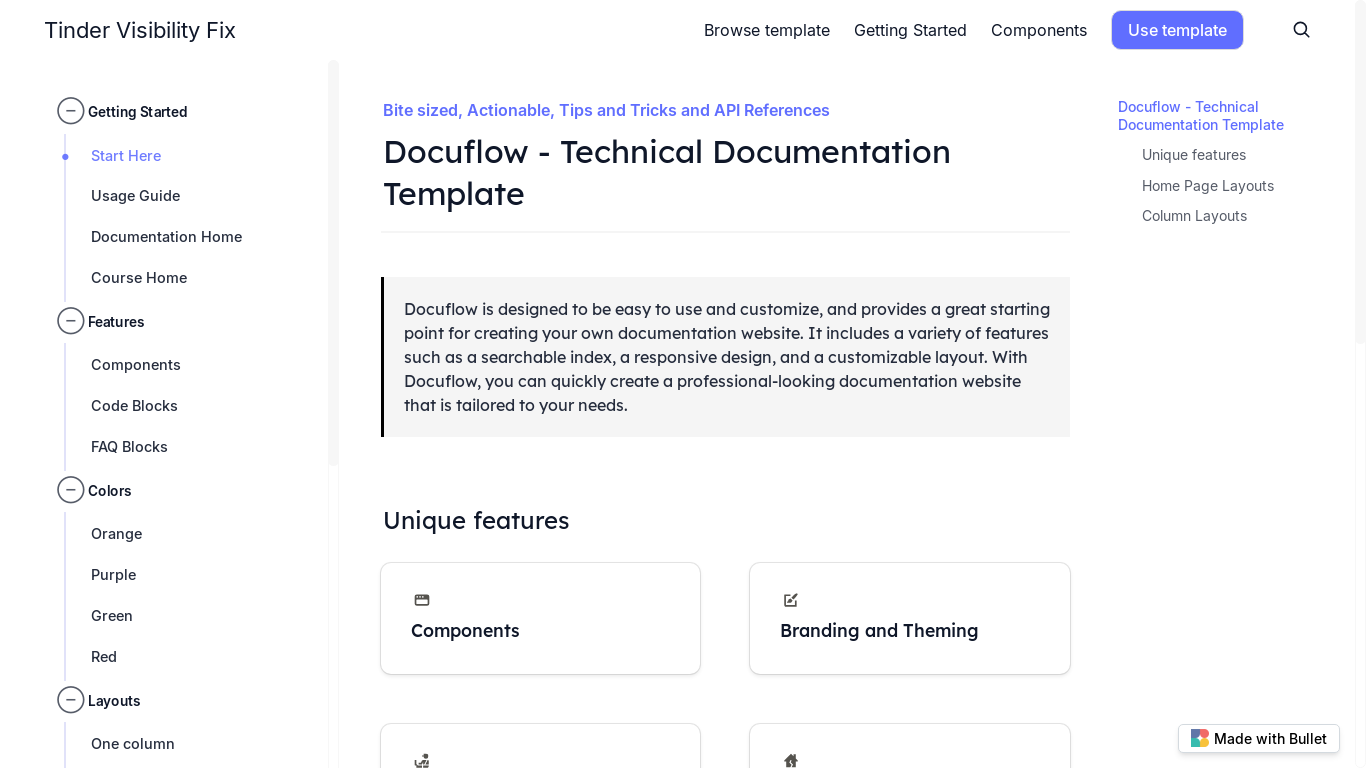Click the Bullet logo icon

1200,739
